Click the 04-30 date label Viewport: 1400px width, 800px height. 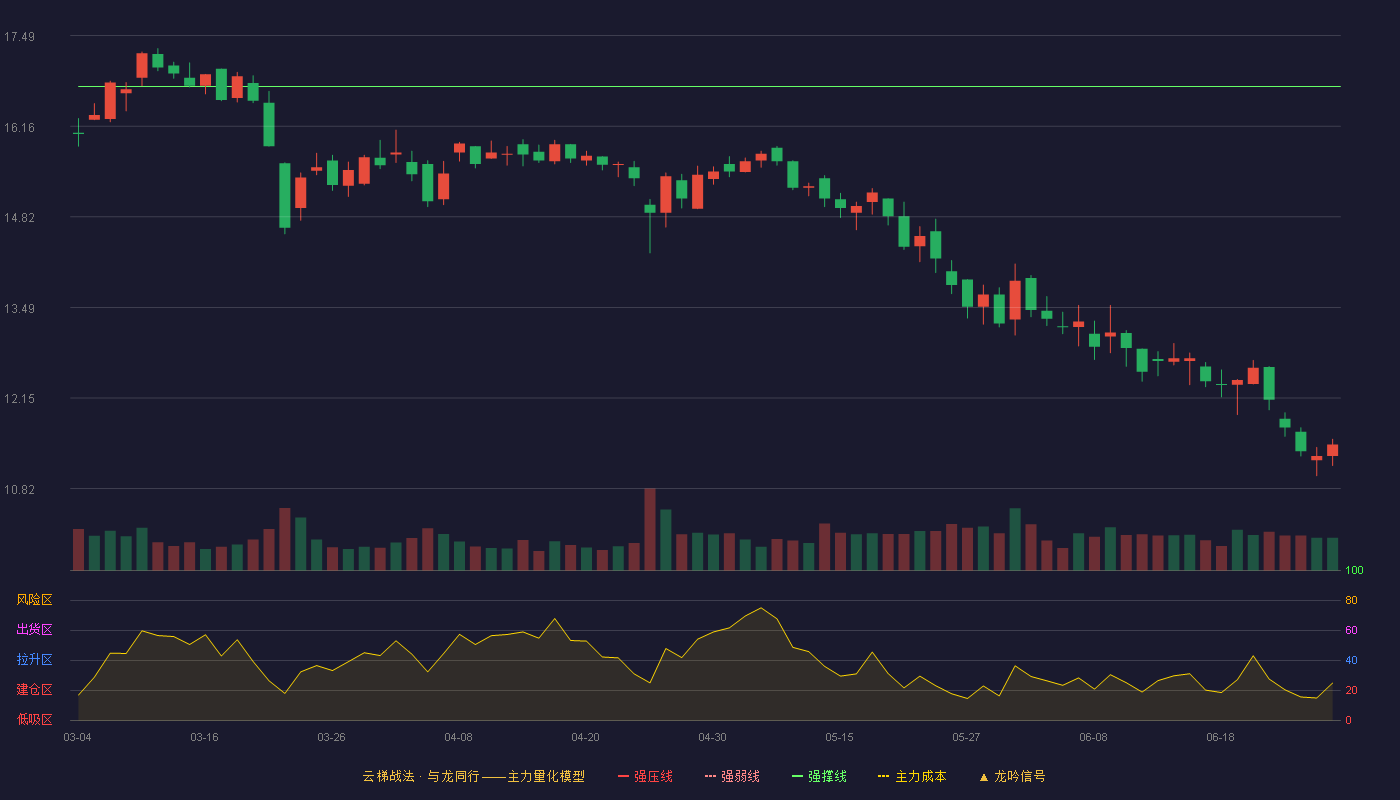[x=712, y=737]
